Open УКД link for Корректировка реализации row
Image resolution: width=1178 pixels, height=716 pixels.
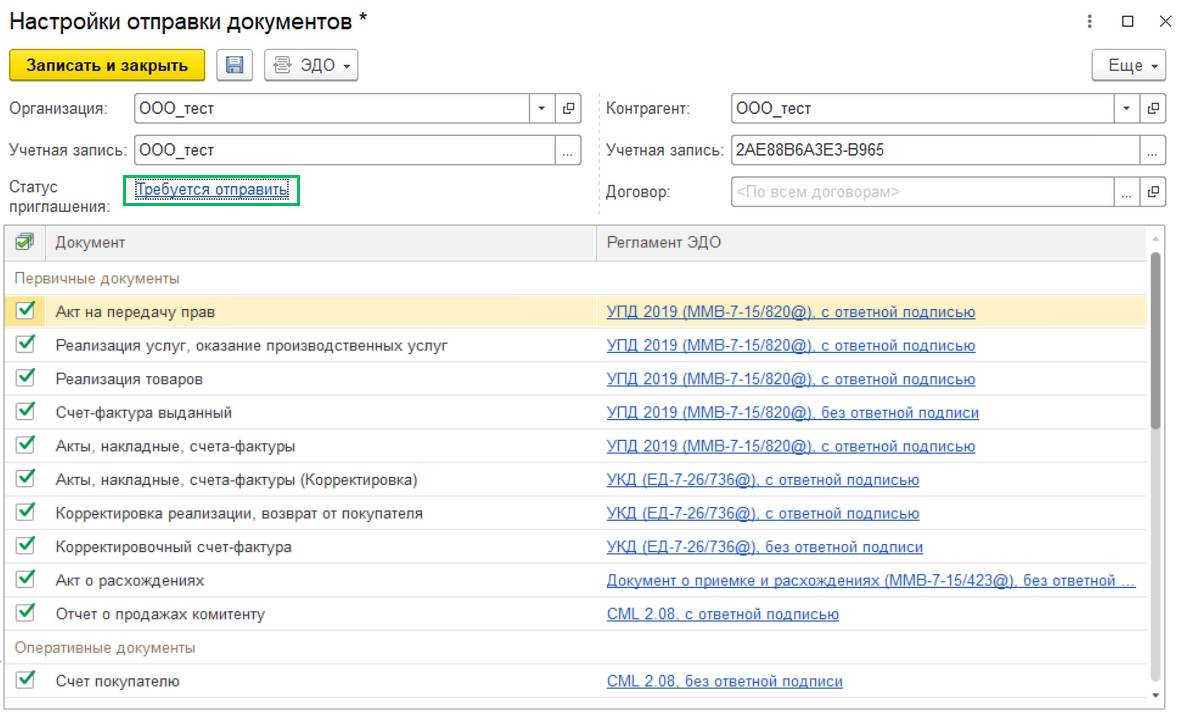763,513
